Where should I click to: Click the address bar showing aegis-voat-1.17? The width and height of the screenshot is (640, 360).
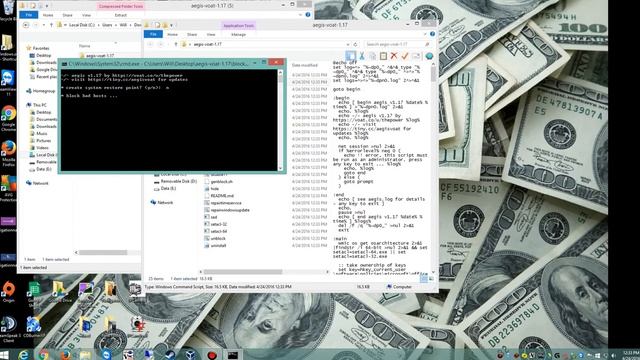pyautogui.click(x=264, y=44)
